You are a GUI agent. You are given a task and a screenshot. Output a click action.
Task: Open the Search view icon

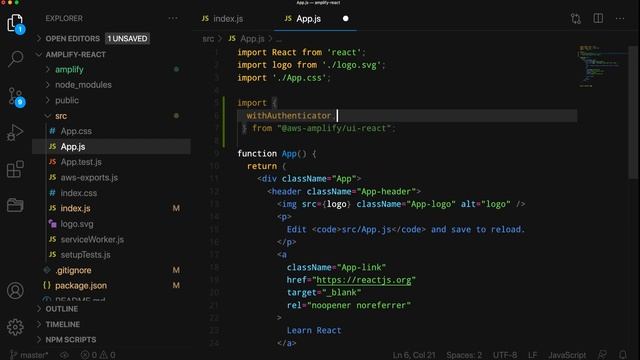(x=16, y=59)
